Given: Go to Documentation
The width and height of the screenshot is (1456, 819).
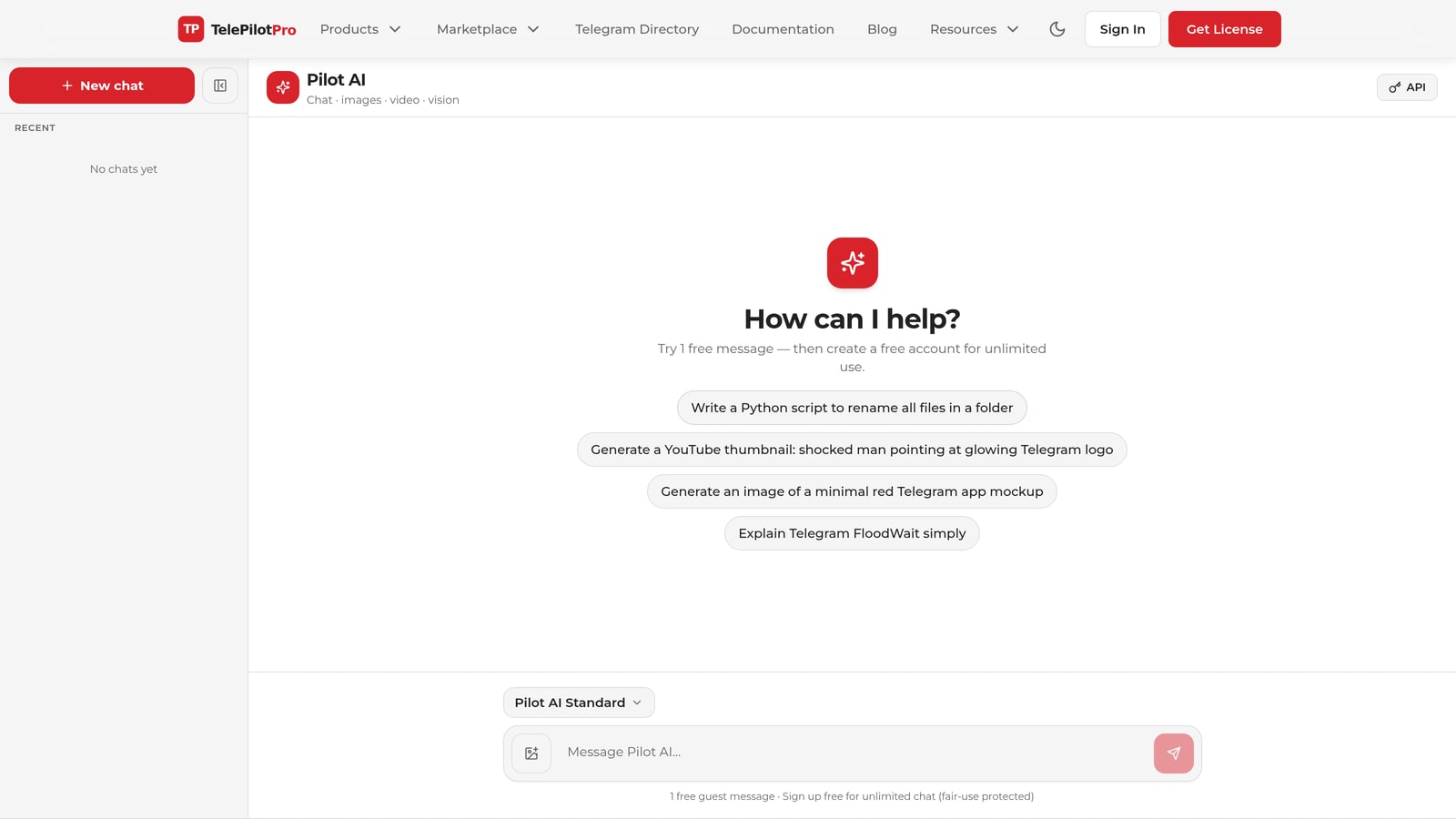Looking at the screenshot, I should (783, 29).
